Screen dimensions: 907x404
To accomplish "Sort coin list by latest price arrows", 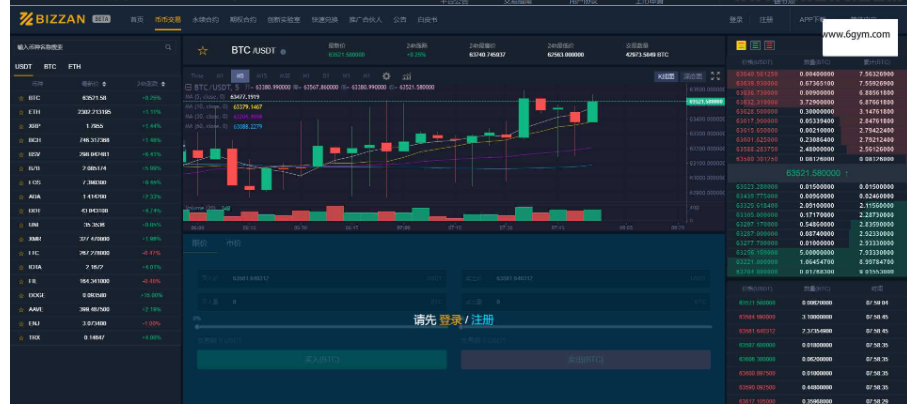I will click(x=105, y=84).
